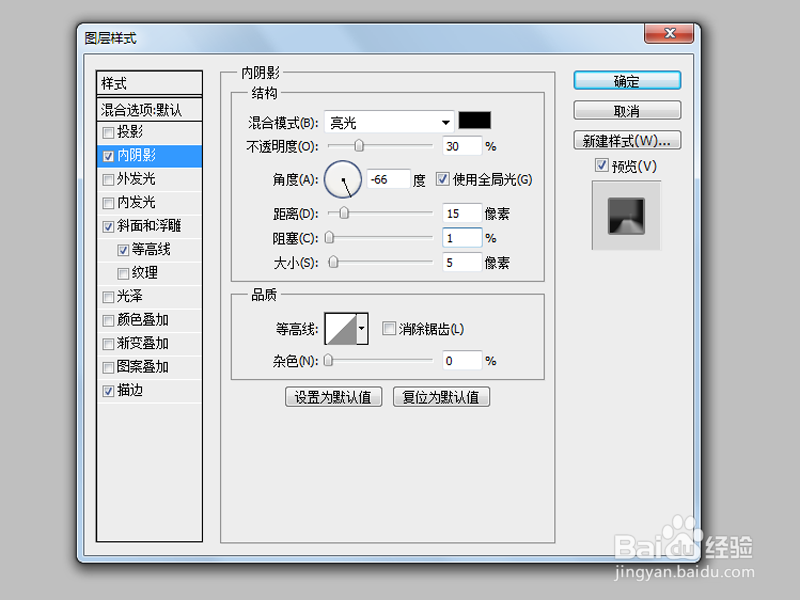
Task: Select the 渐变叠加 style row label
Action: [143, 343]
